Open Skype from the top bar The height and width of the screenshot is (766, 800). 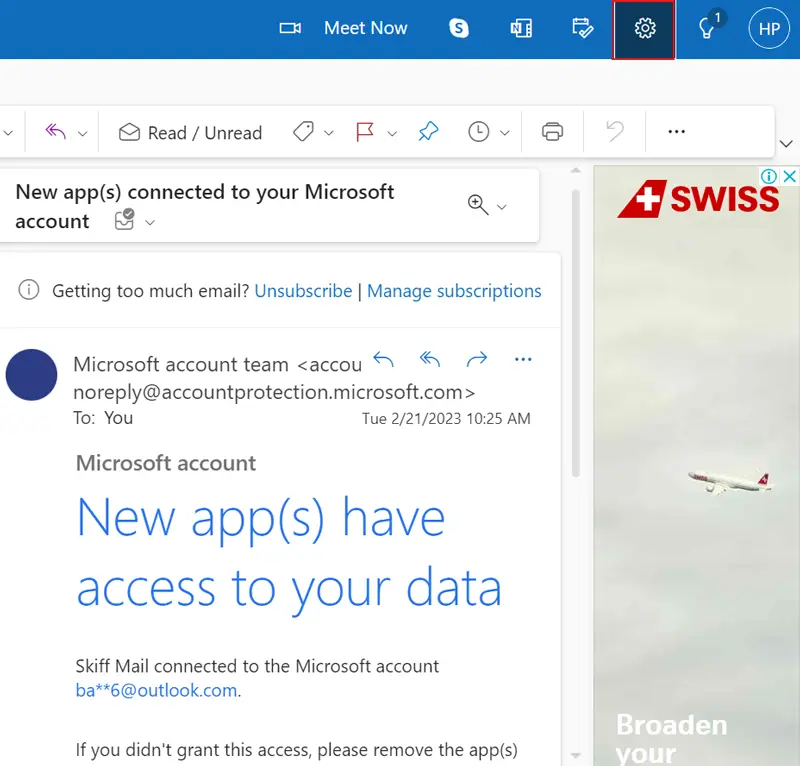click(459, 29)
